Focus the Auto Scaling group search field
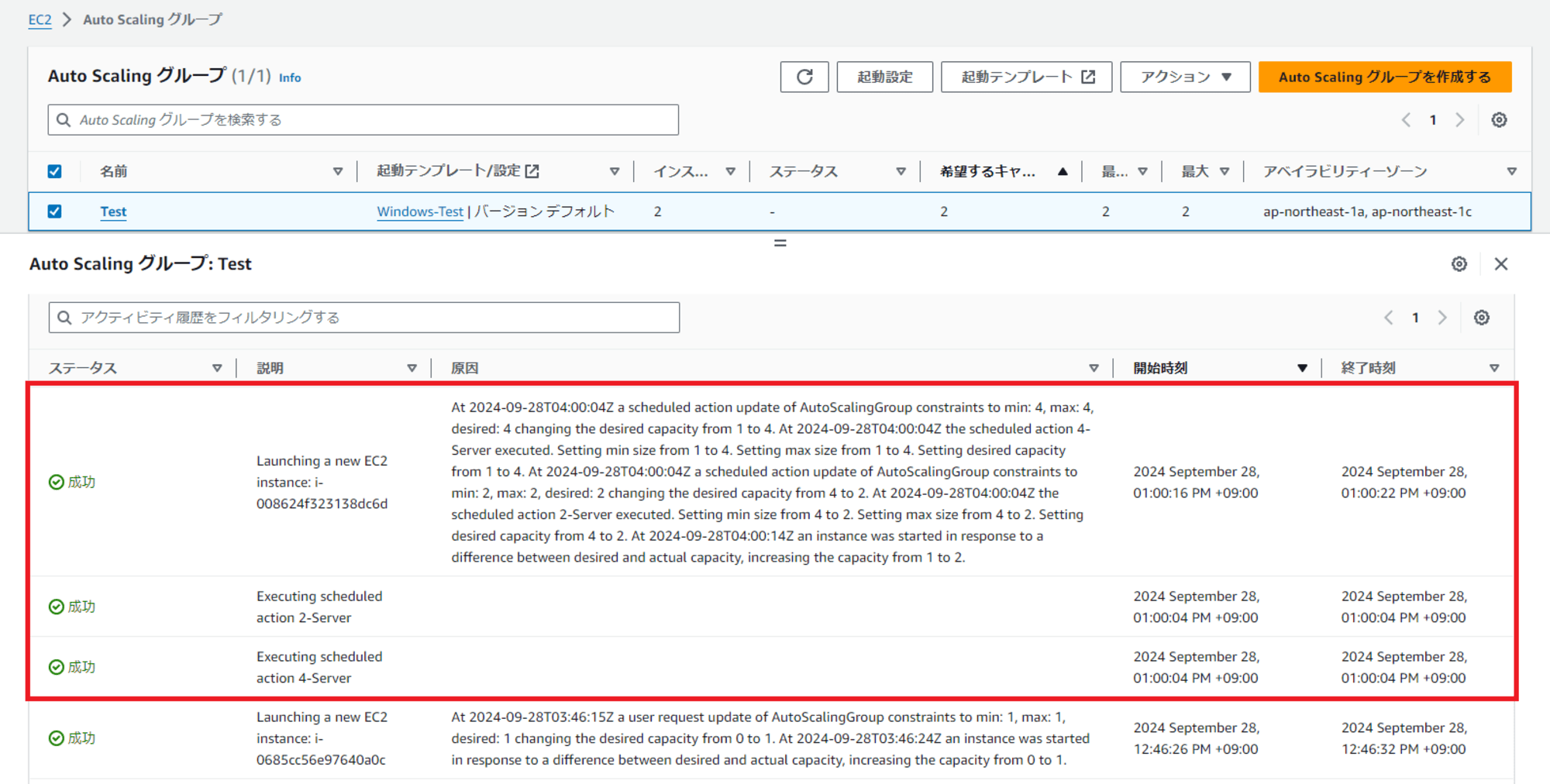This screenshot has height=784, width=1550. [x=363, y=120]
